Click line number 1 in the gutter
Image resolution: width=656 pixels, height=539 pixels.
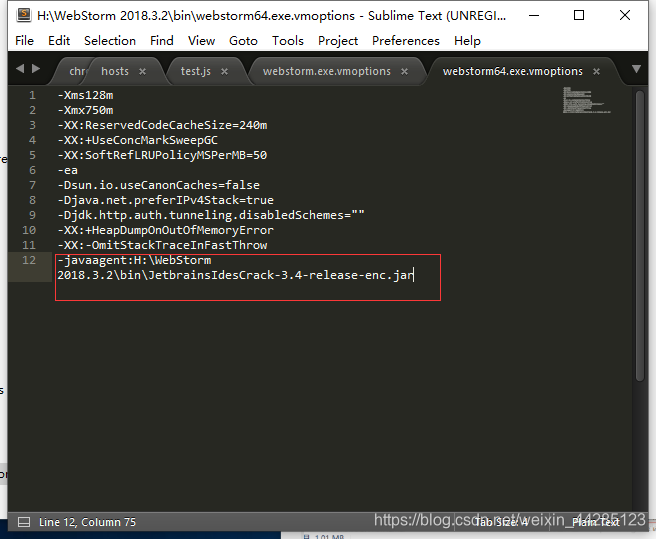pos(32,95)
